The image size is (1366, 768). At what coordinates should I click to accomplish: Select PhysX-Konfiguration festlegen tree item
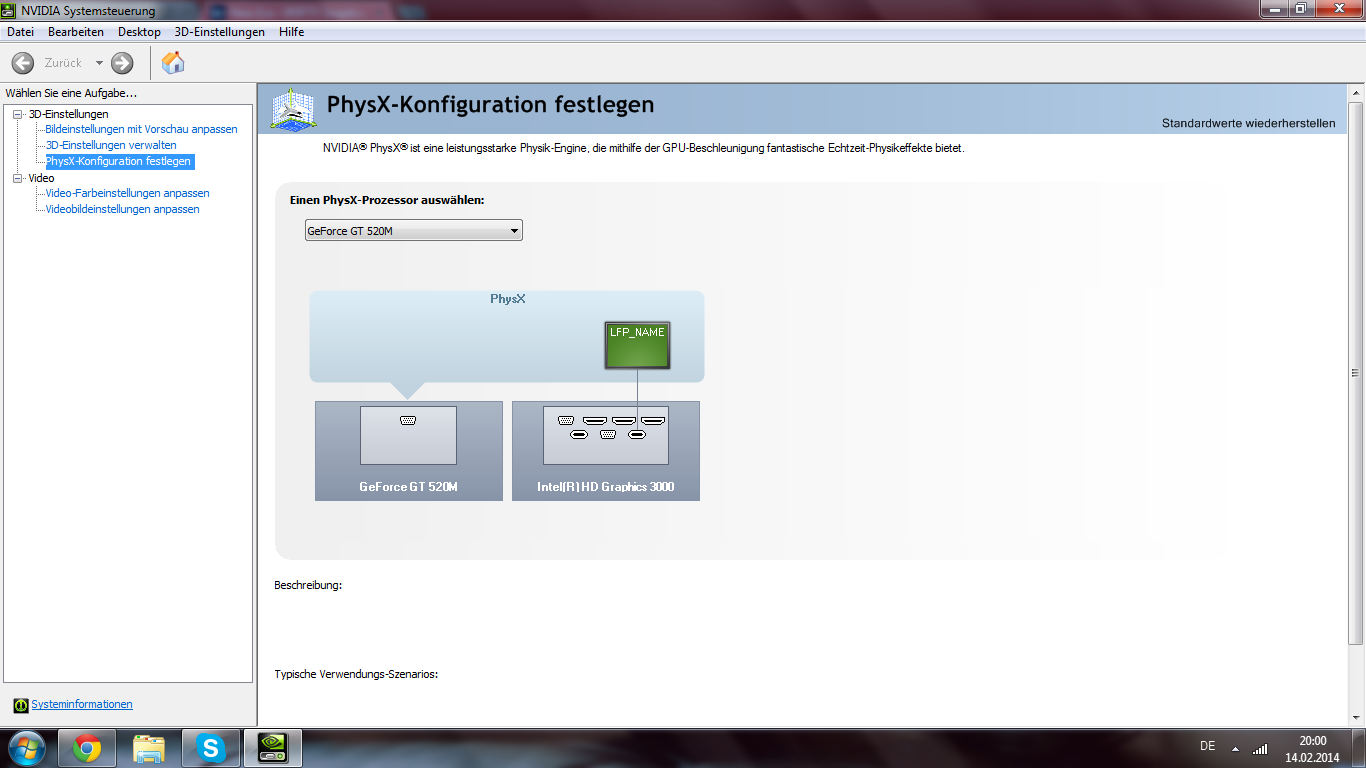[119, 161]
